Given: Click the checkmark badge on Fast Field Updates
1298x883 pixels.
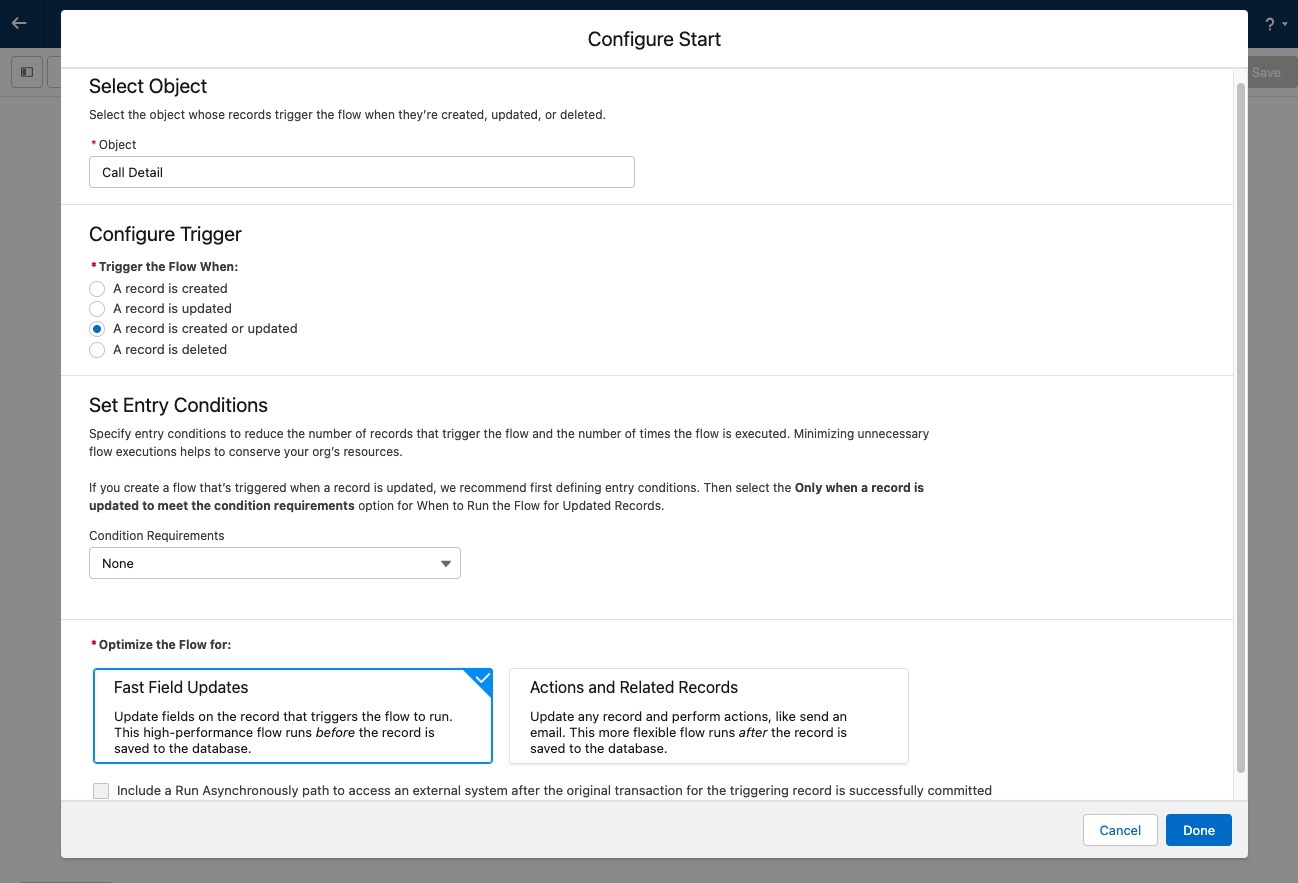Looking at the screenshot, I should click(481, 679).
